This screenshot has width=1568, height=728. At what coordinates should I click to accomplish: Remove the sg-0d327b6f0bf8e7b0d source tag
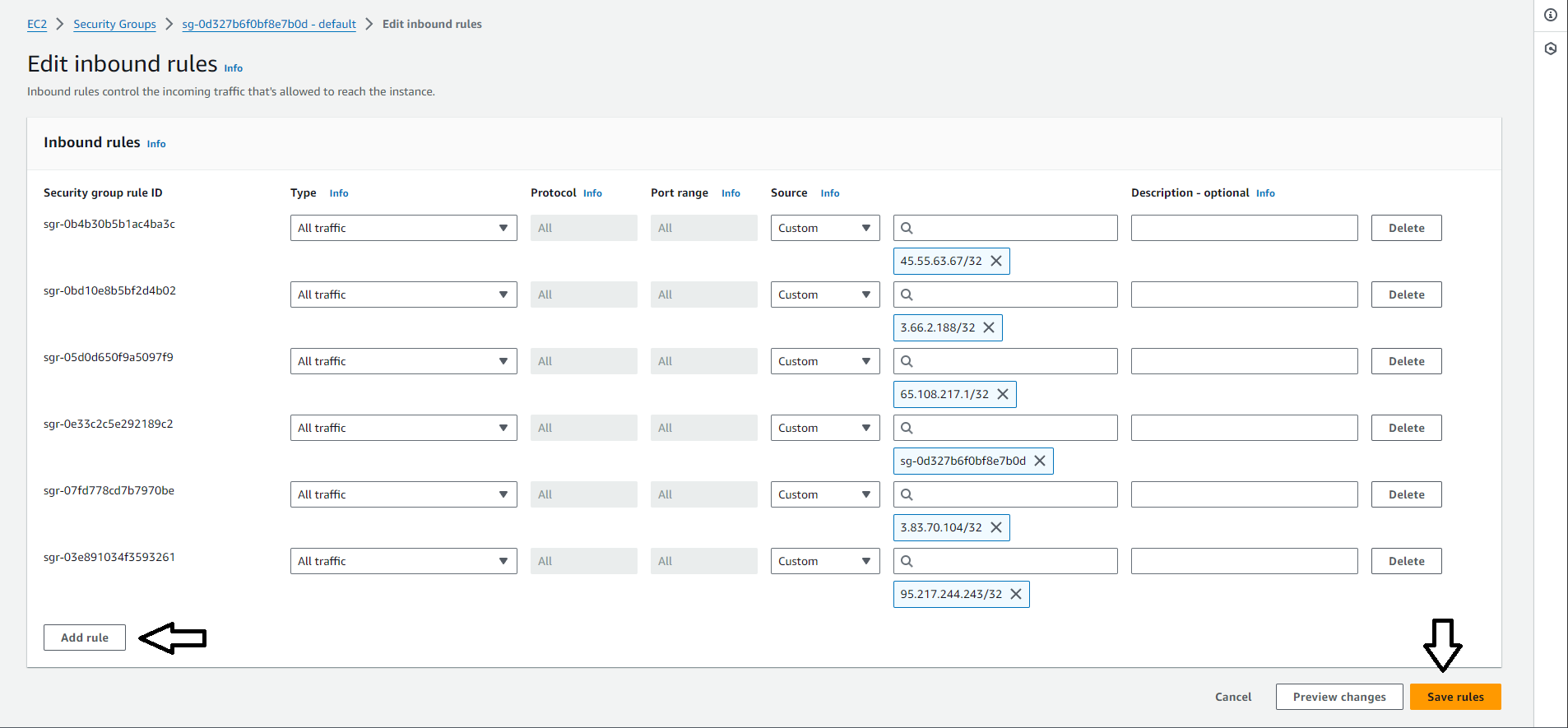1040,461
